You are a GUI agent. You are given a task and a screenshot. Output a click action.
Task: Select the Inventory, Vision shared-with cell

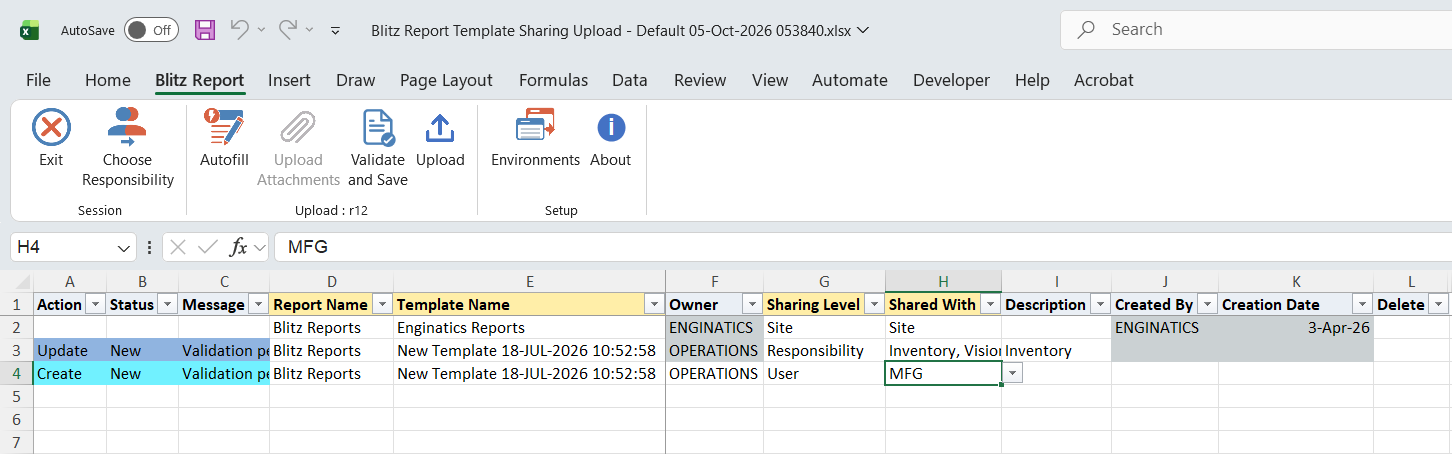944,351
